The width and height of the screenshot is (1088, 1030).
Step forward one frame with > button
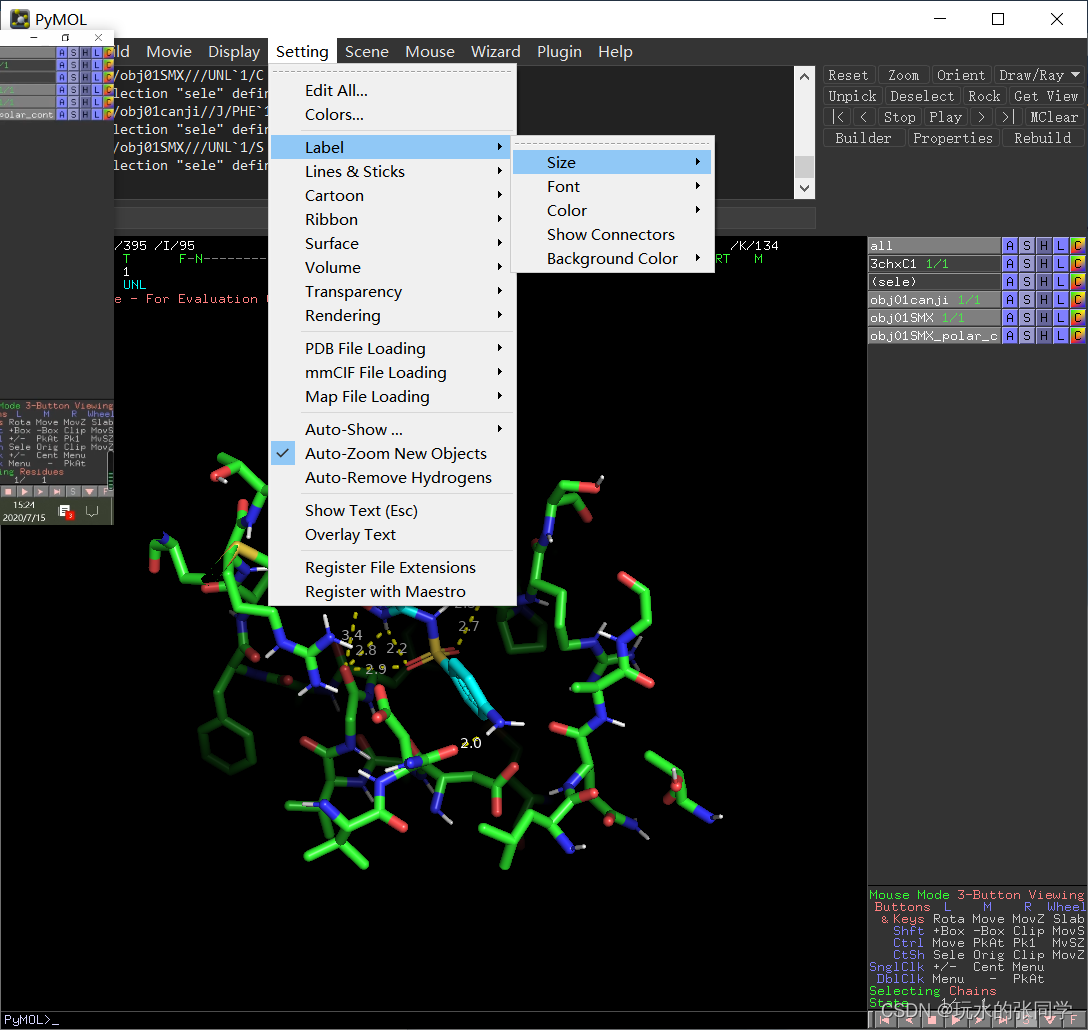click(x=981, y=117)
